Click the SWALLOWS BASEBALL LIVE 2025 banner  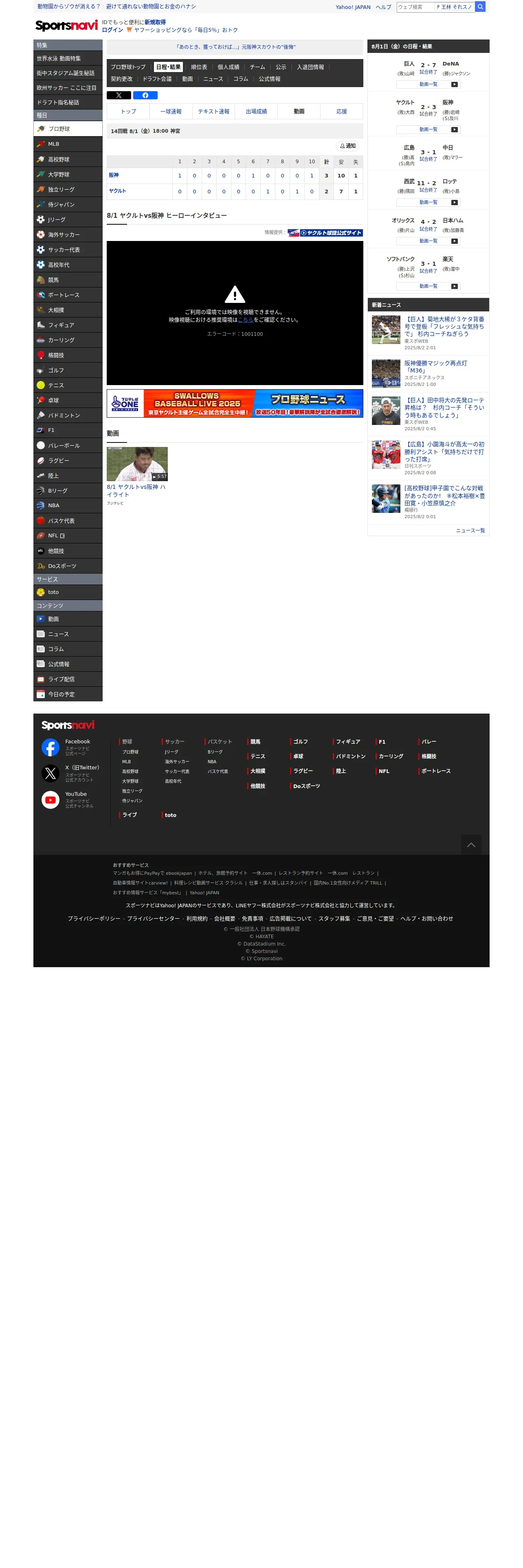(235, 403)
